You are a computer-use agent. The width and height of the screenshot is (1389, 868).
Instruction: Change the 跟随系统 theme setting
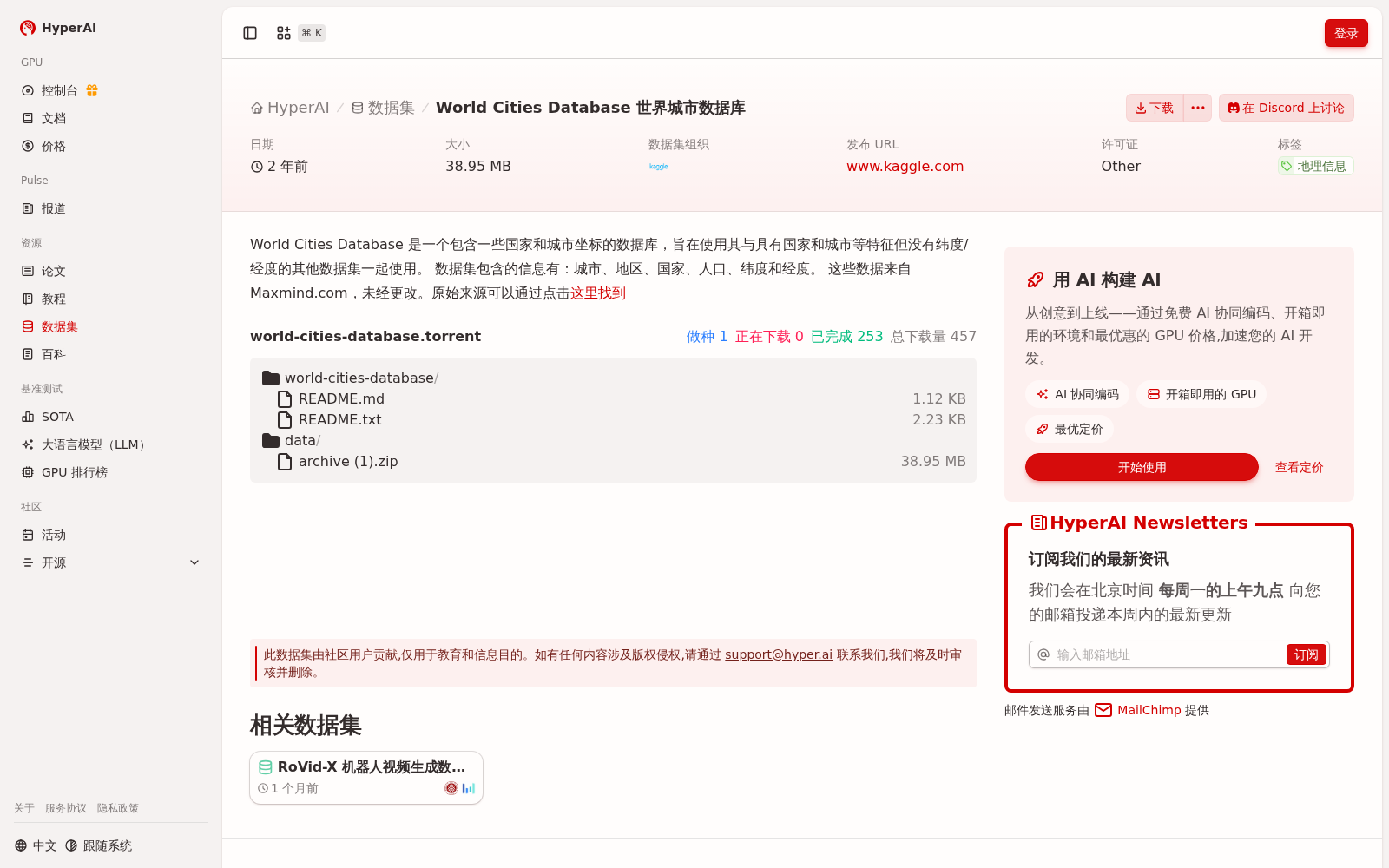point(98,845)
